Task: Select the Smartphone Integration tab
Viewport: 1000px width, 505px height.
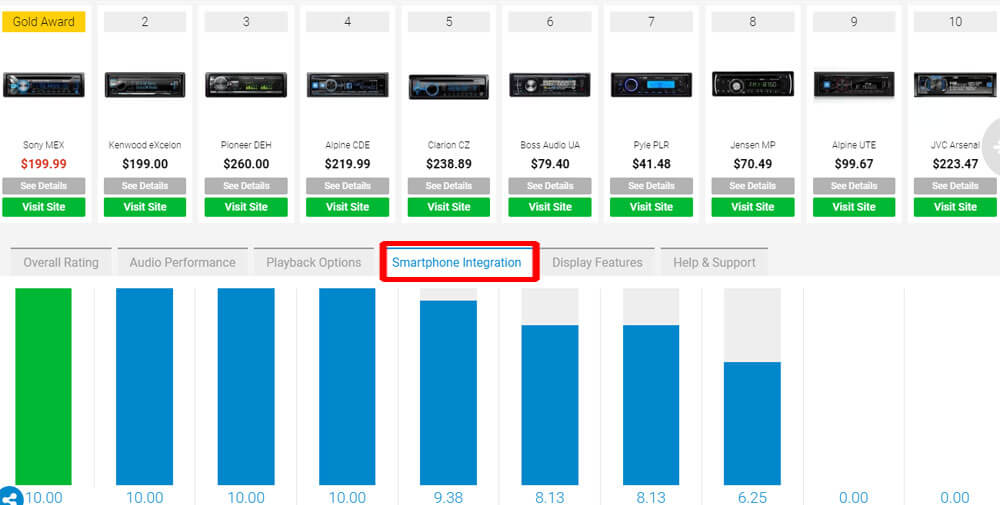Action: click(457, 262)
